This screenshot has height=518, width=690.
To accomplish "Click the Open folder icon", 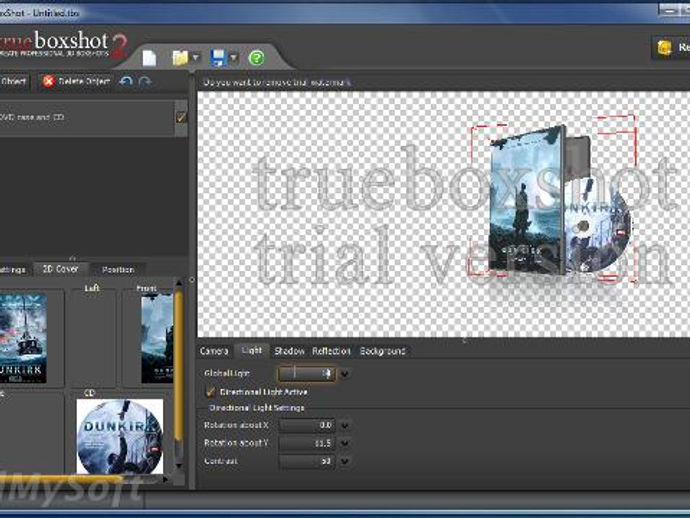I will [x=180, y=58].
